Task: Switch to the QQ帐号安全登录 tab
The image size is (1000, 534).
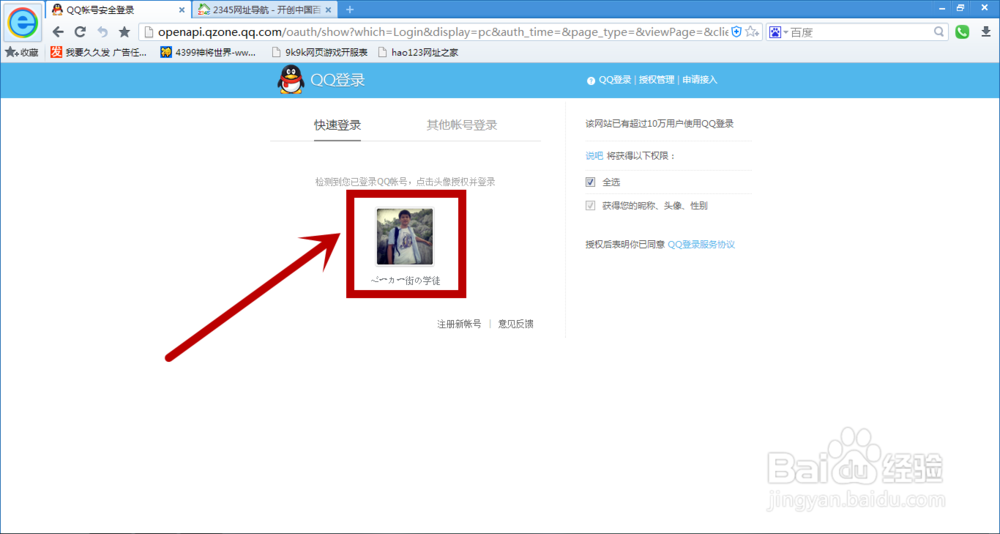Action: pos(119,10)
